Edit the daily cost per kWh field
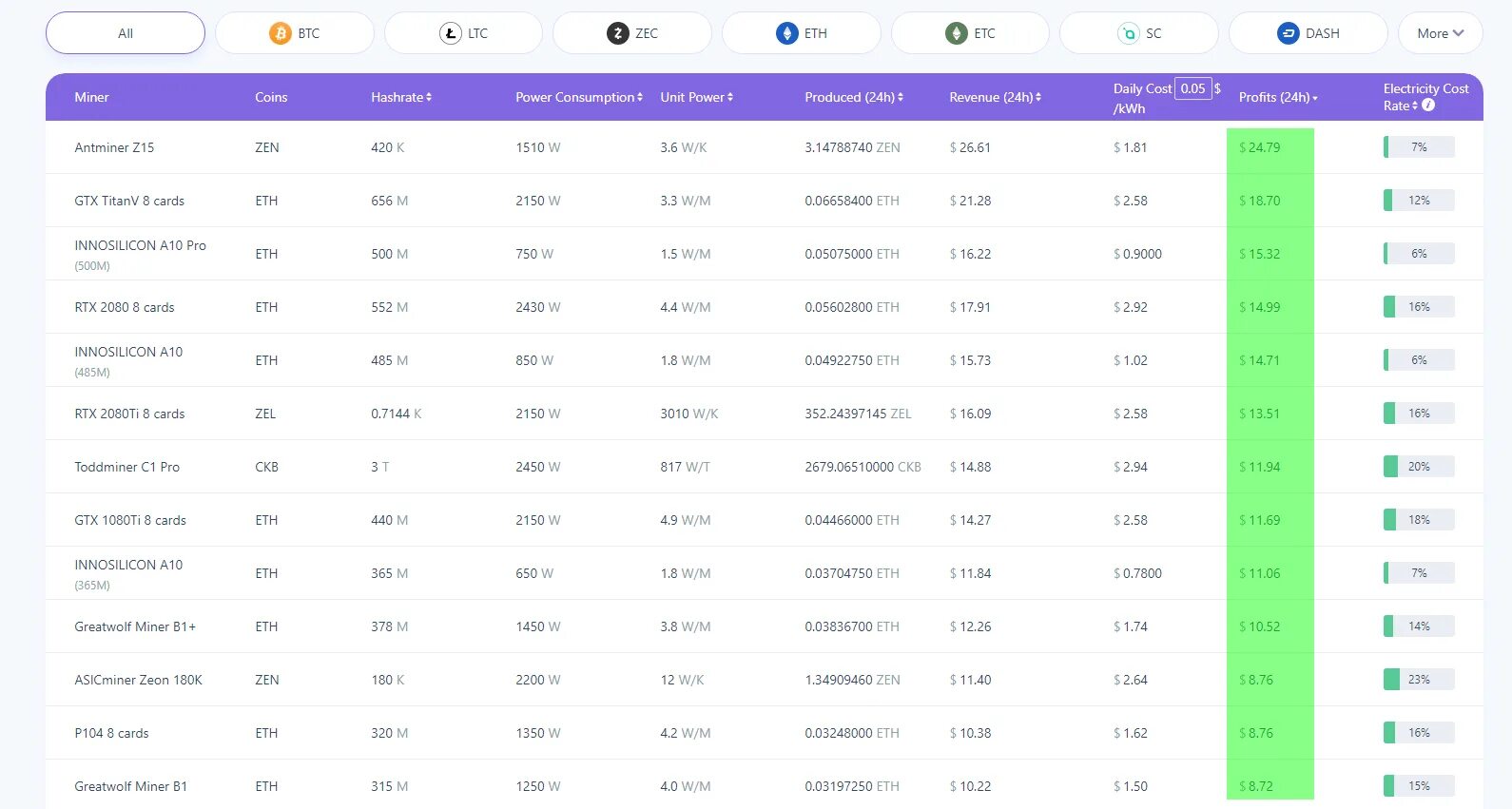Screen dimensions: 1512x809 point(1192,88)
